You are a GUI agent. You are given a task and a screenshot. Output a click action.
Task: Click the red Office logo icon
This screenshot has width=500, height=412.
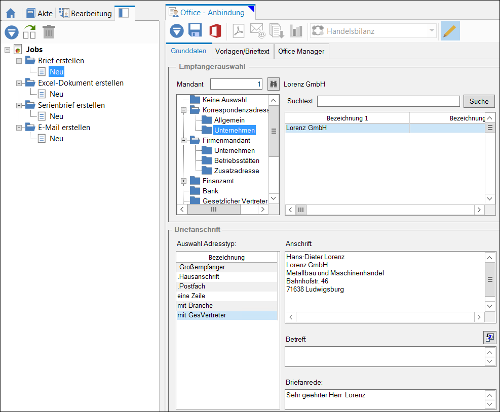215,31
